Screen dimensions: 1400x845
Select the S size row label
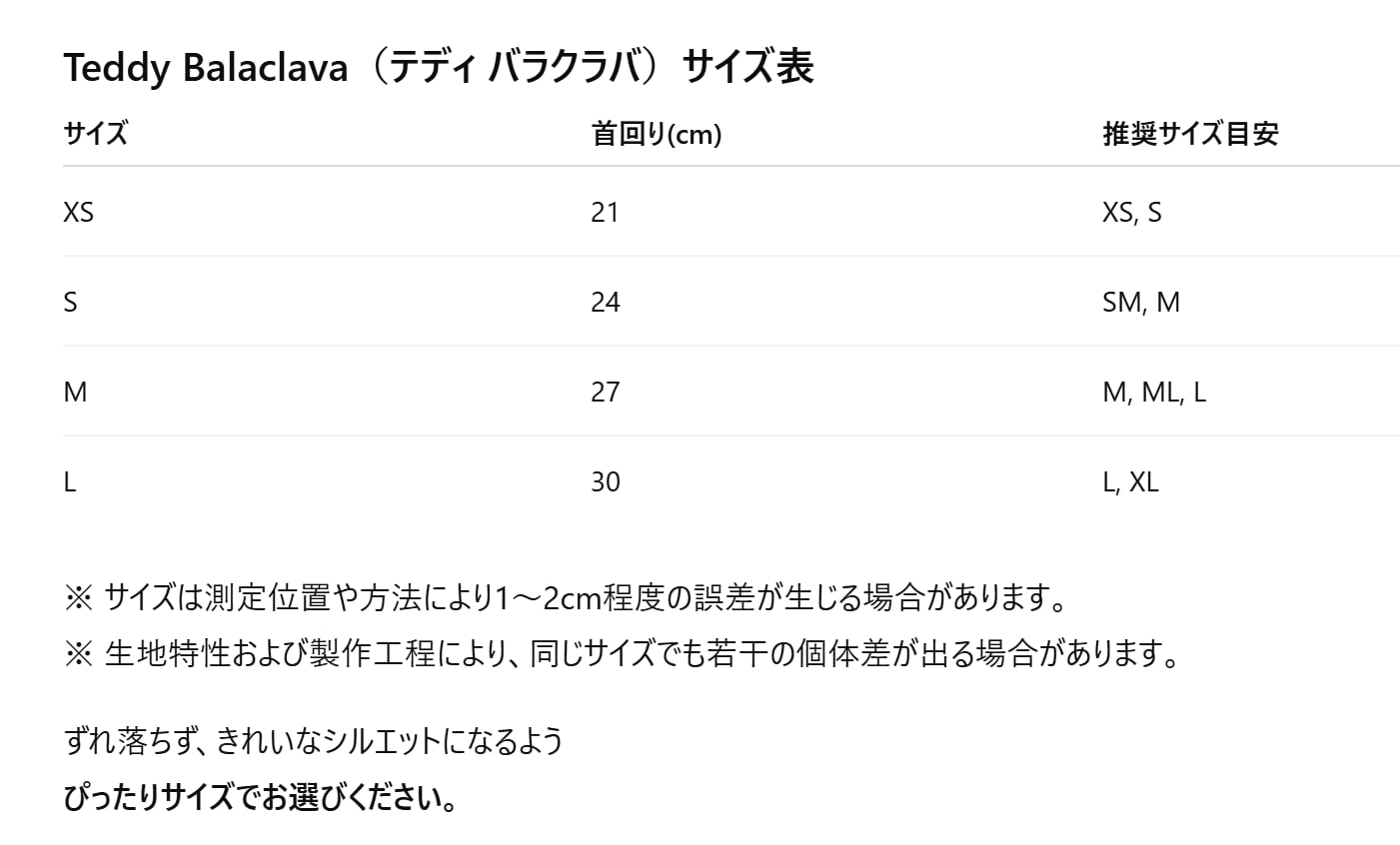[70, 302]
